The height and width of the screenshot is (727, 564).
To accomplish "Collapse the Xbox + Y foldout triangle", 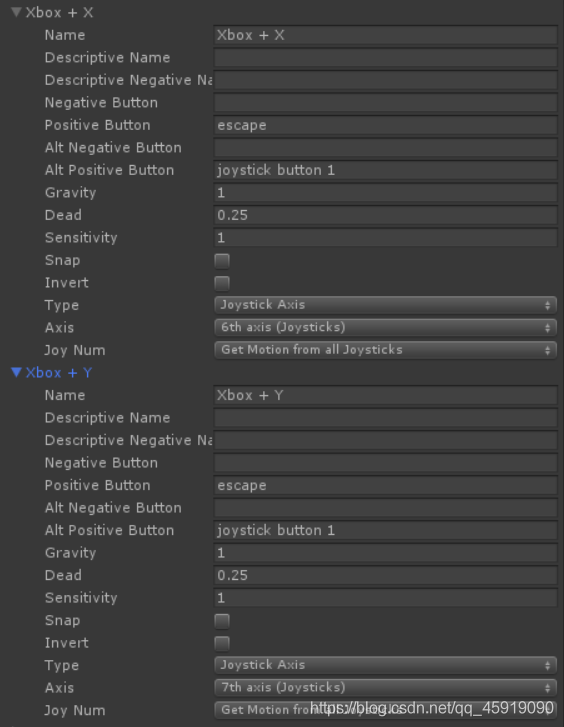I will click(x=16, y=372).
